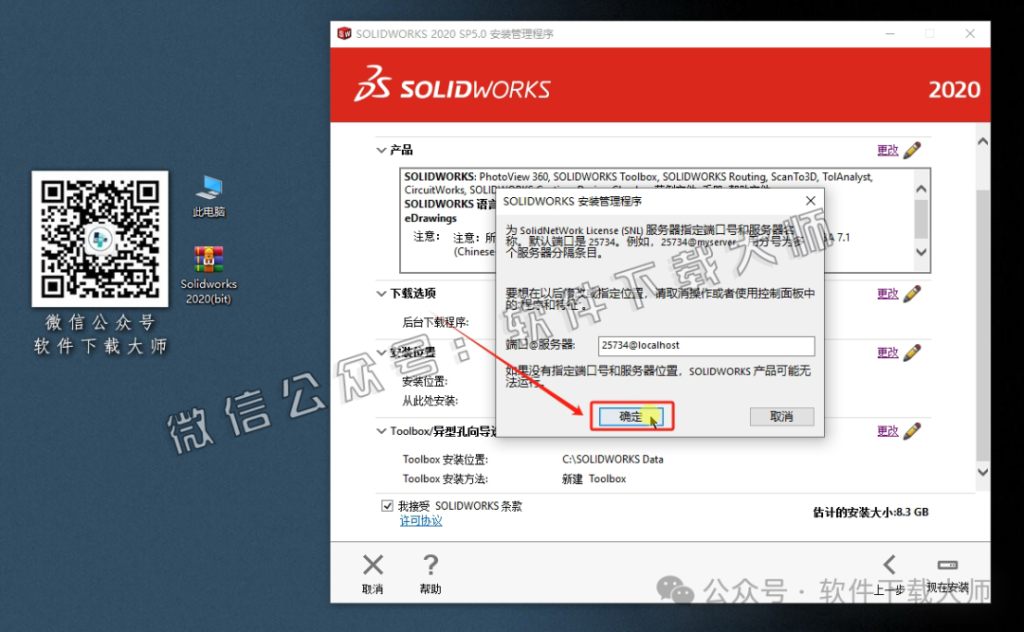The height and width of the screenshot is (632, 1024).
Task: Click the 更改 link next to 安装位置
Action: pyautogui.click(x=889, y=352)
